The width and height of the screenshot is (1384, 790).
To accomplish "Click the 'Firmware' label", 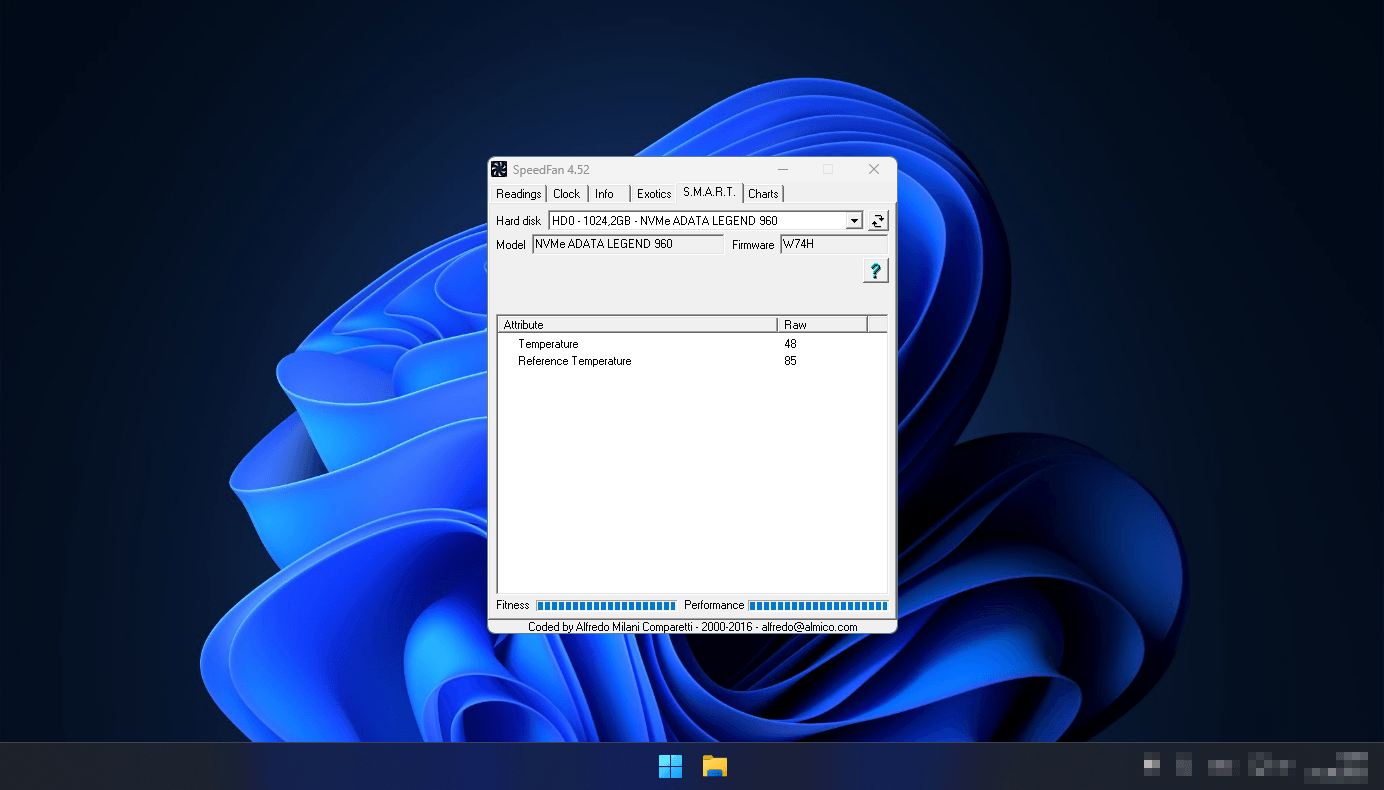I will [x=753, y=245].
